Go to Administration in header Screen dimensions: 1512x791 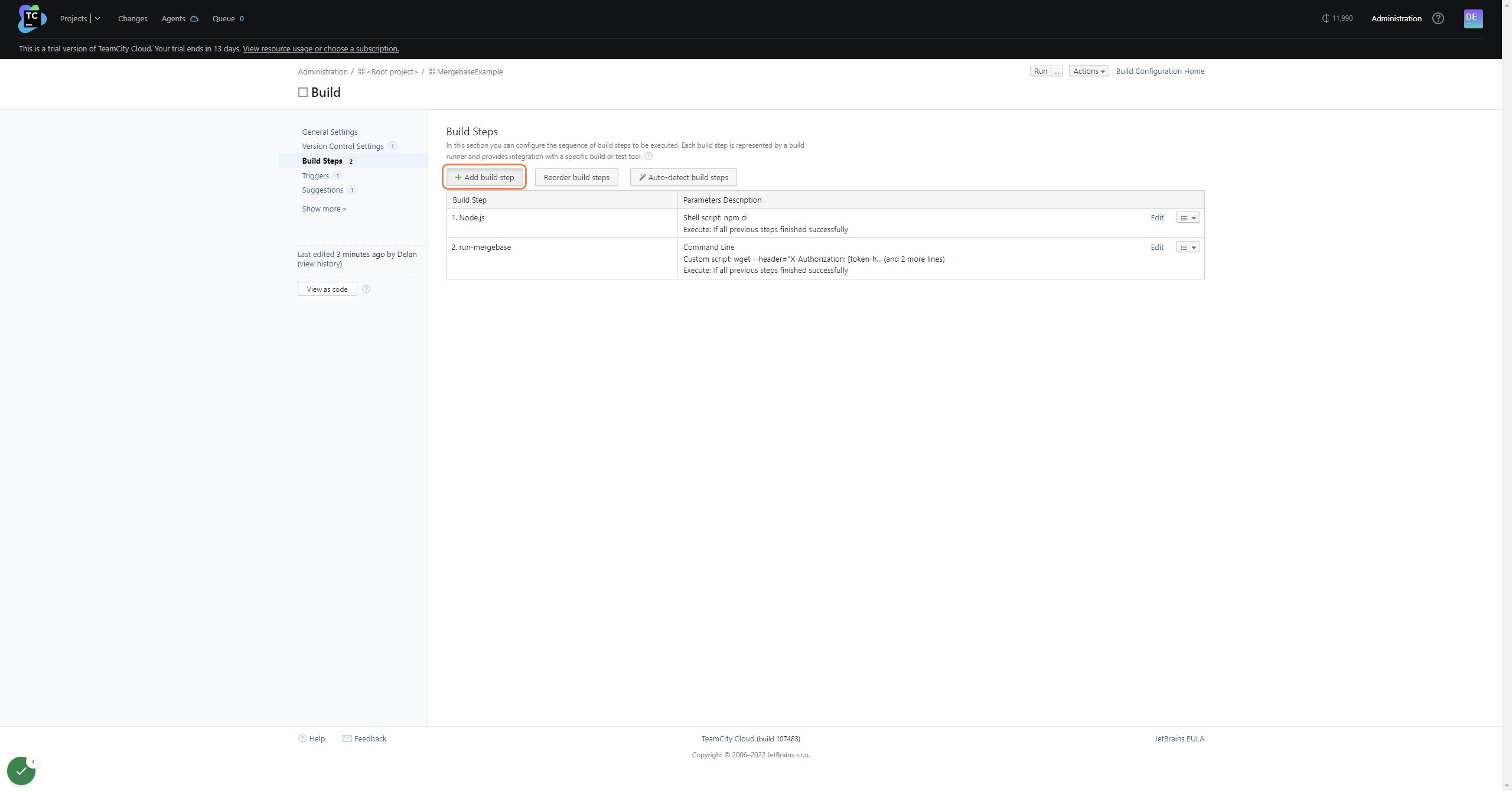[x=1396, y=18]
